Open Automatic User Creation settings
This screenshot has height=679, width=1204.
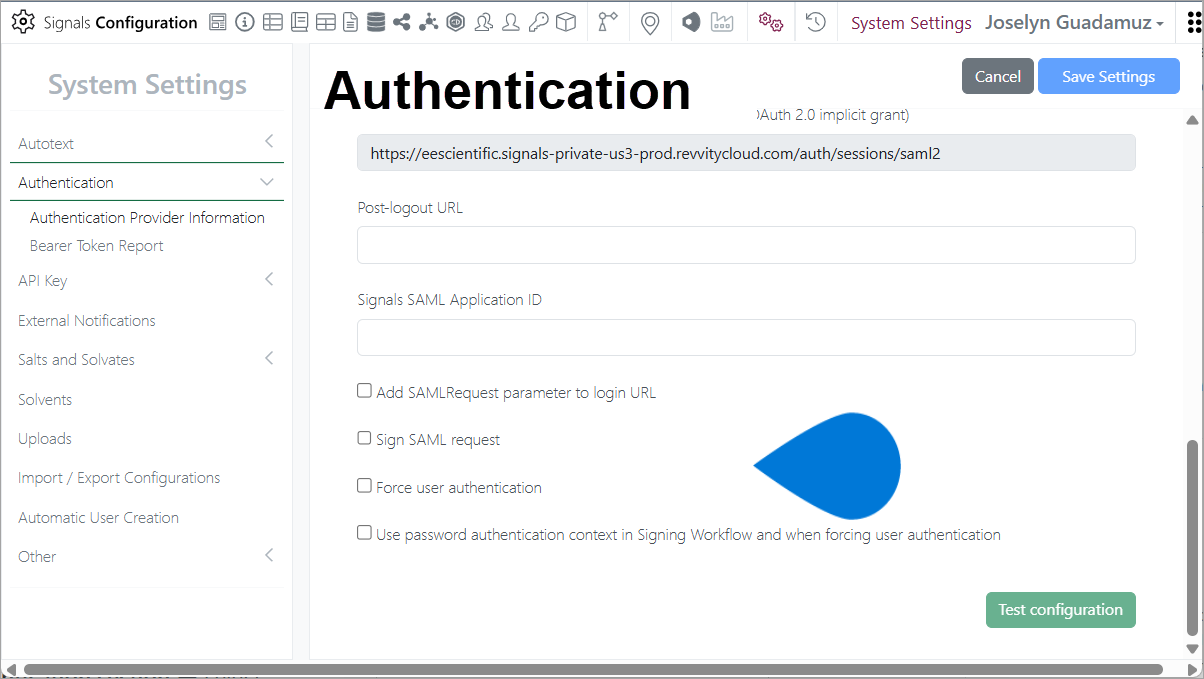click(98, 518)
